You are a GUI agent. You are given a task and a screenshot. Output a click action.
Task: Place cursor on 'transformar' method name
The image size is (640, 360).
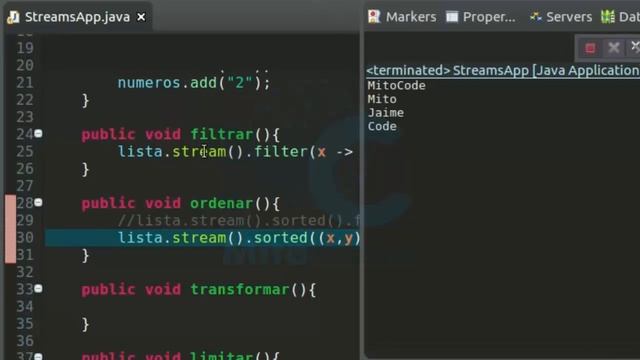[x=240, y=289]
